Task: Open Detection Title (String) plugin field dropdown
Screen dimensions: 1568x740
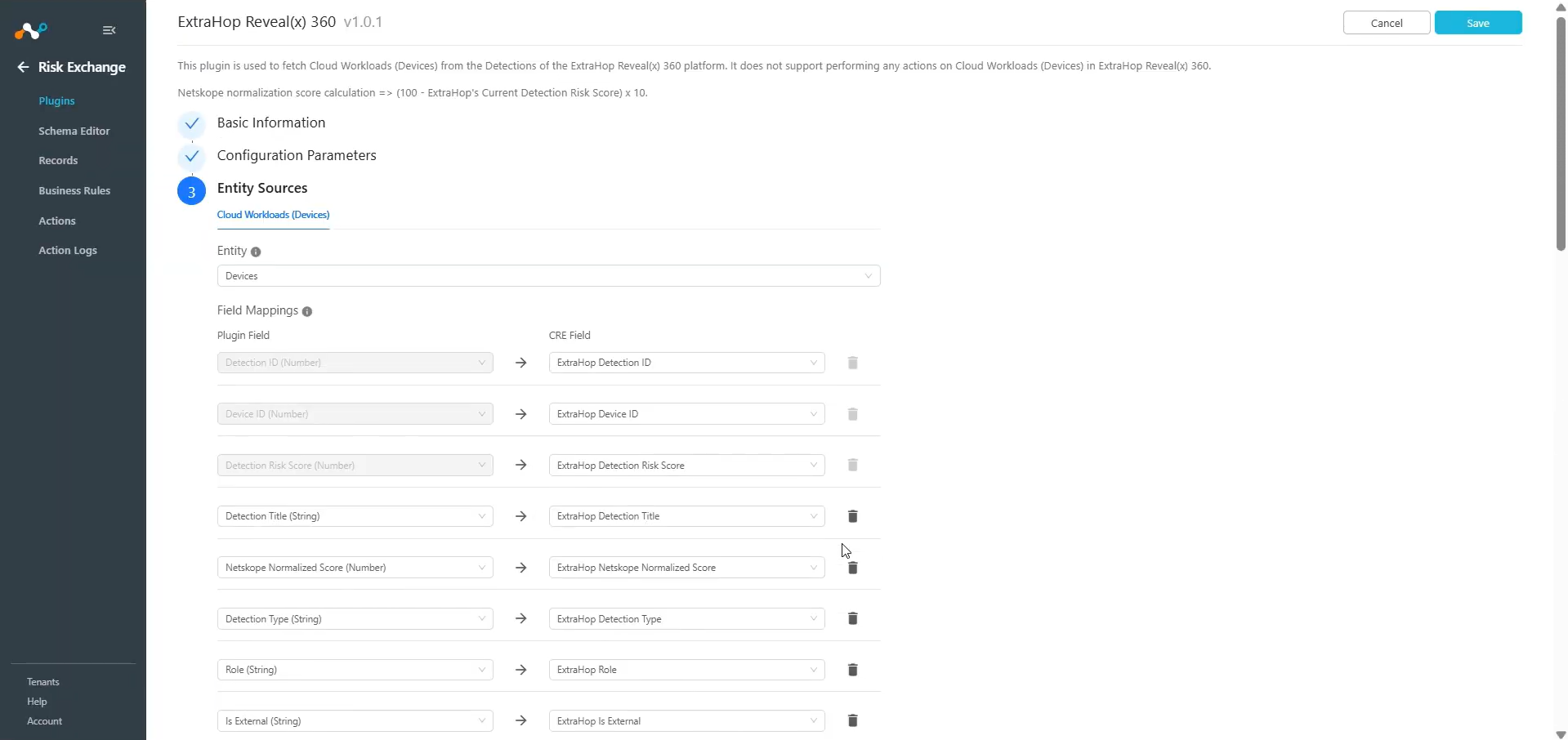Action: coord(355,516)
